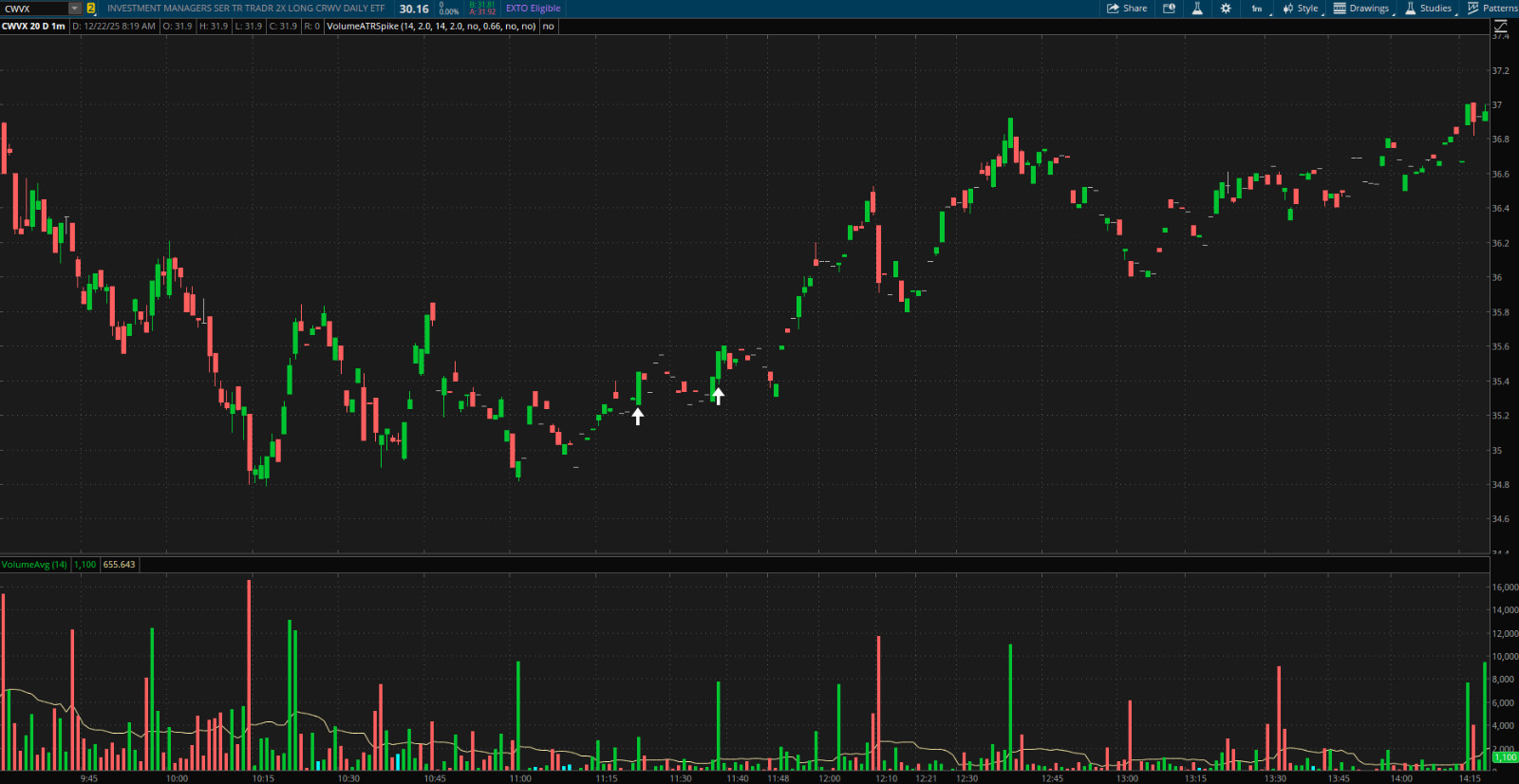Click the 'no' study value after VolumeATRSpike
Viewport: 1519px width, 784px height.
pos(549,27)
